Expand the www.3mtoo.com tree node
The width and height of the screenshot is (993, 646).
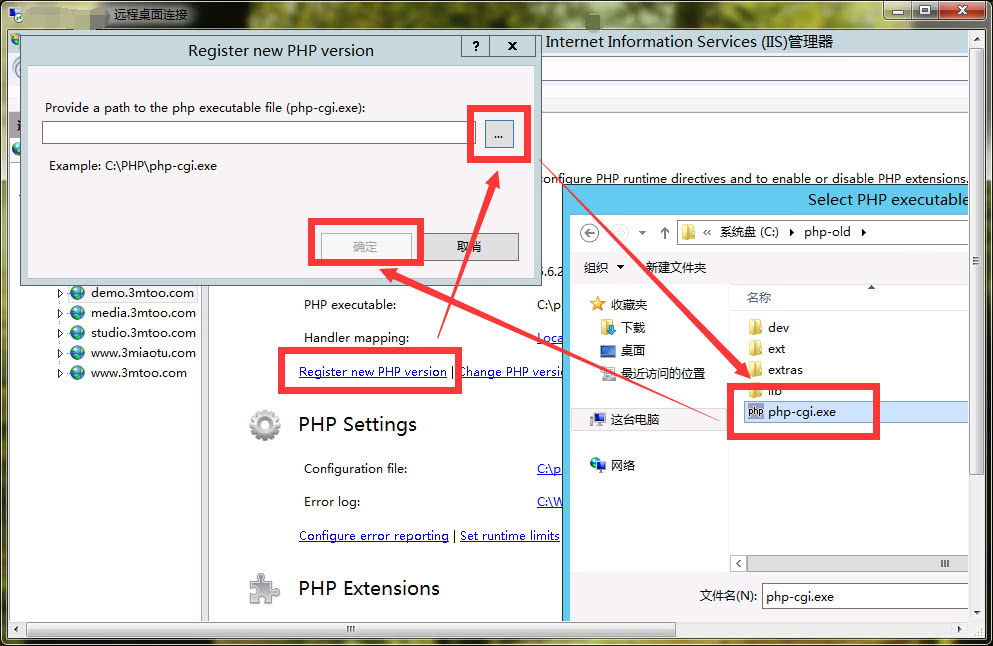tap(62, 371)
